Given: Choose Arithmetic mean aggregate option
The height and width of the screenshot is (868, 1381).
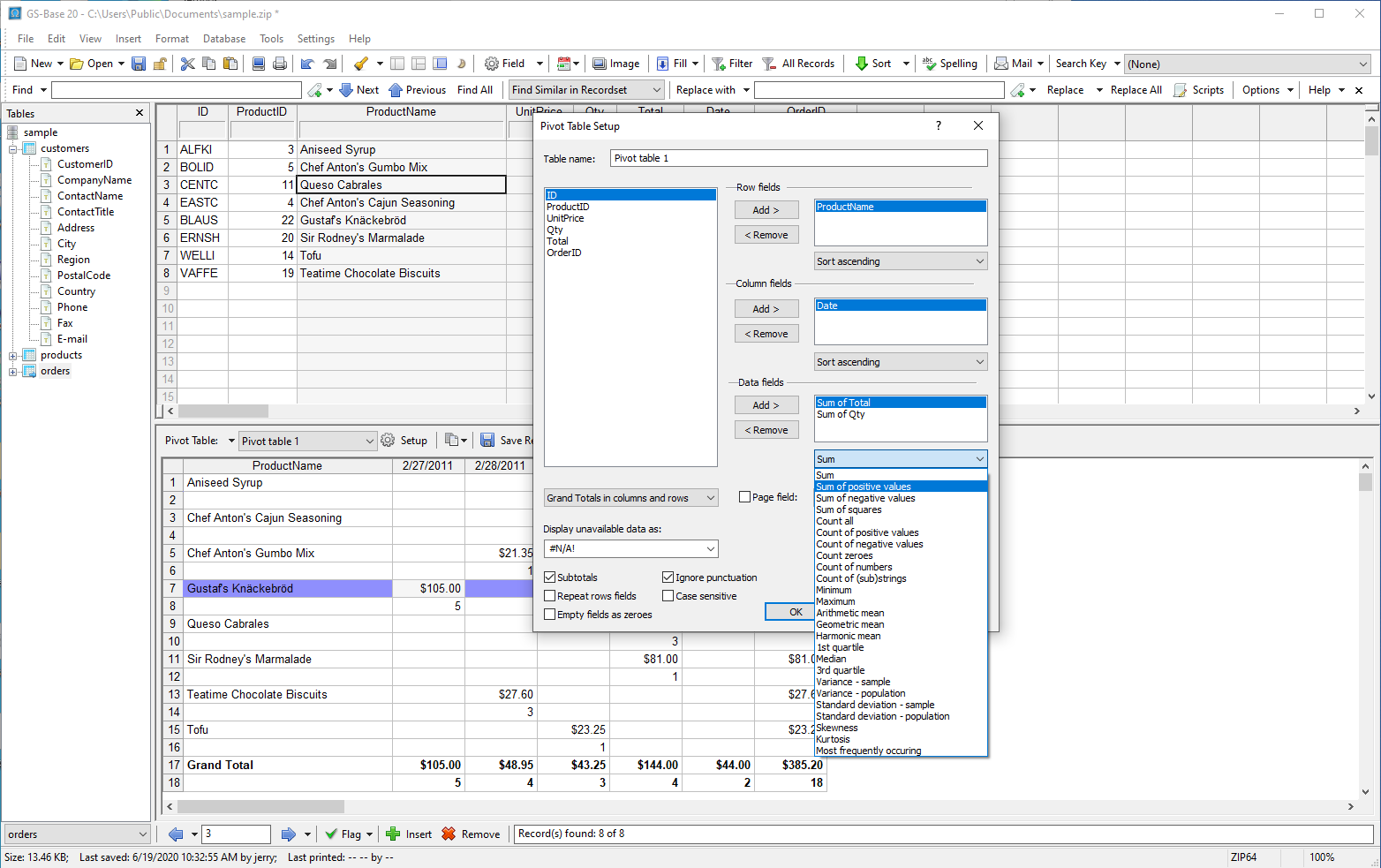Looking at the screenshot, I should 901,613.
